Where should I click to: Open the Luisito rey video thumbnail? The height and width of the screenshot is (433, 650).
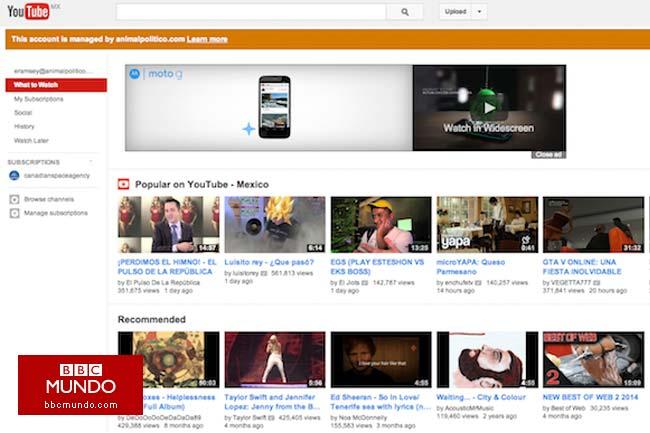(274, 224)
